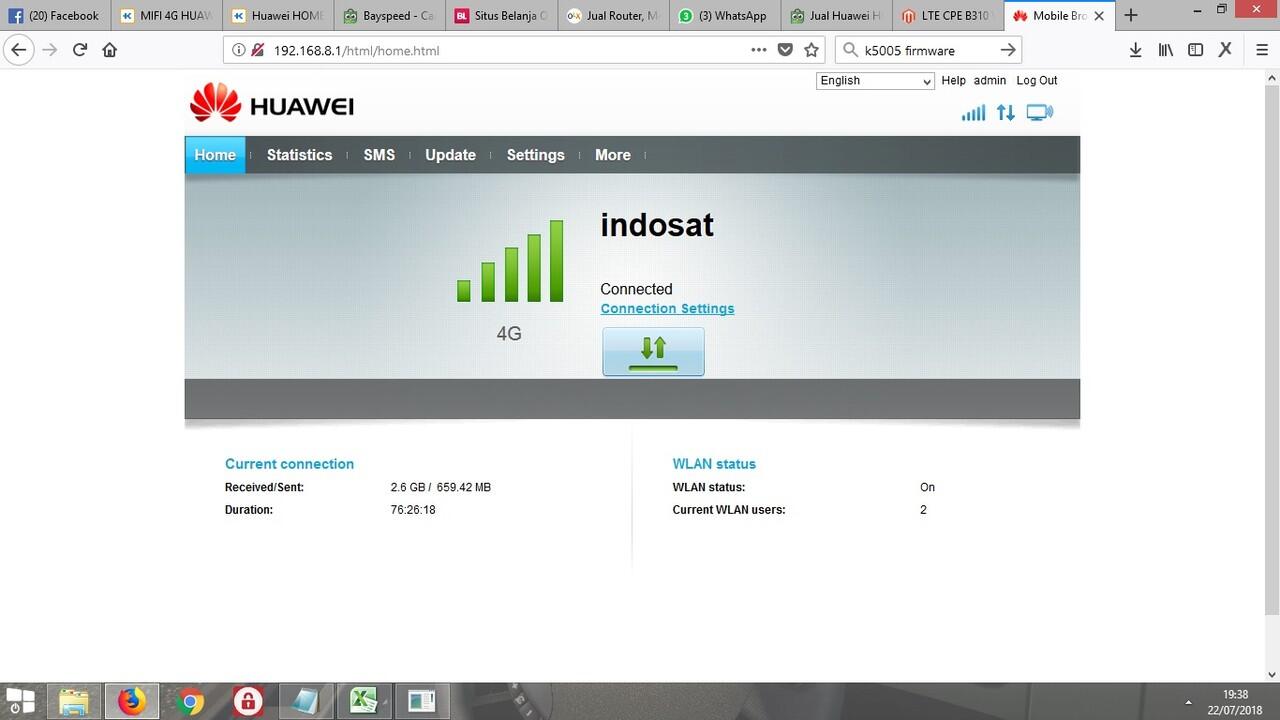Open the Update menu
Viewport: 1280px width, 720px height.
click(450, 155)
